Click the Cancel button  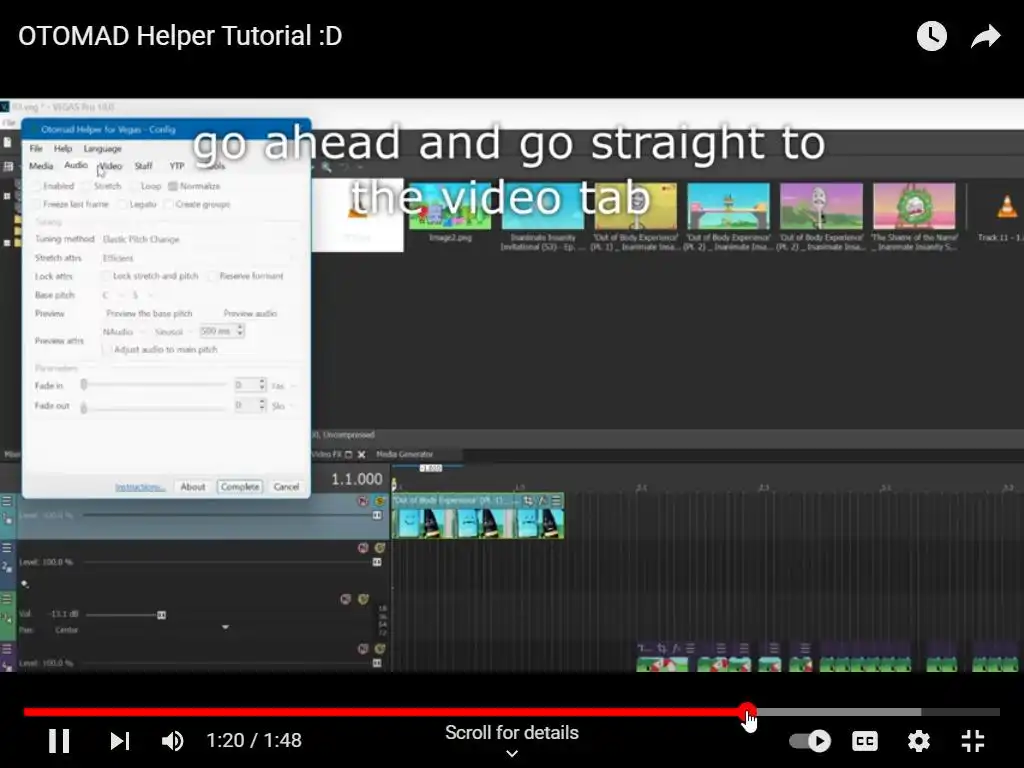[x=286, y=487]
